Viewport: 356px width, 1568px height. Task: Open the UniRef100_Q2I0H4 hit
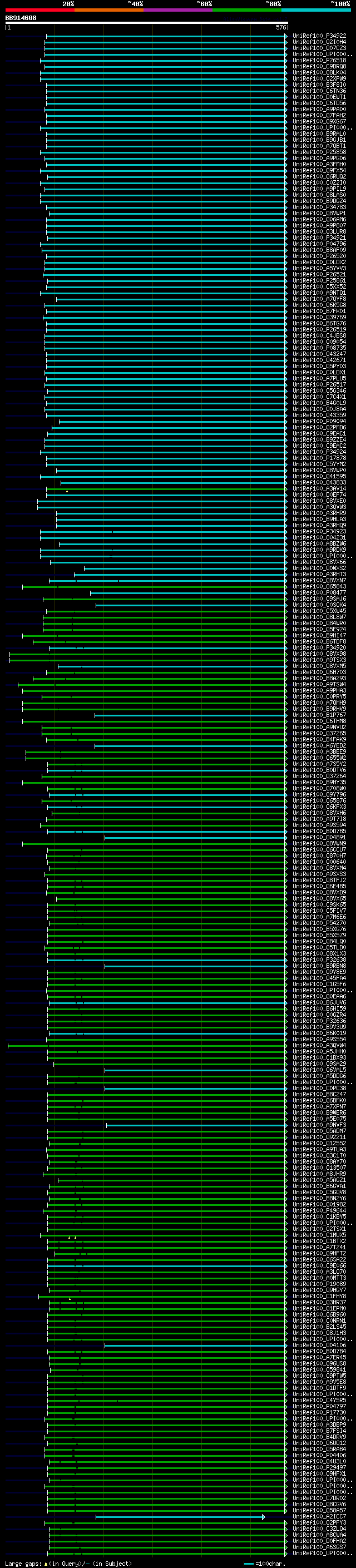[x=319, y=42]
